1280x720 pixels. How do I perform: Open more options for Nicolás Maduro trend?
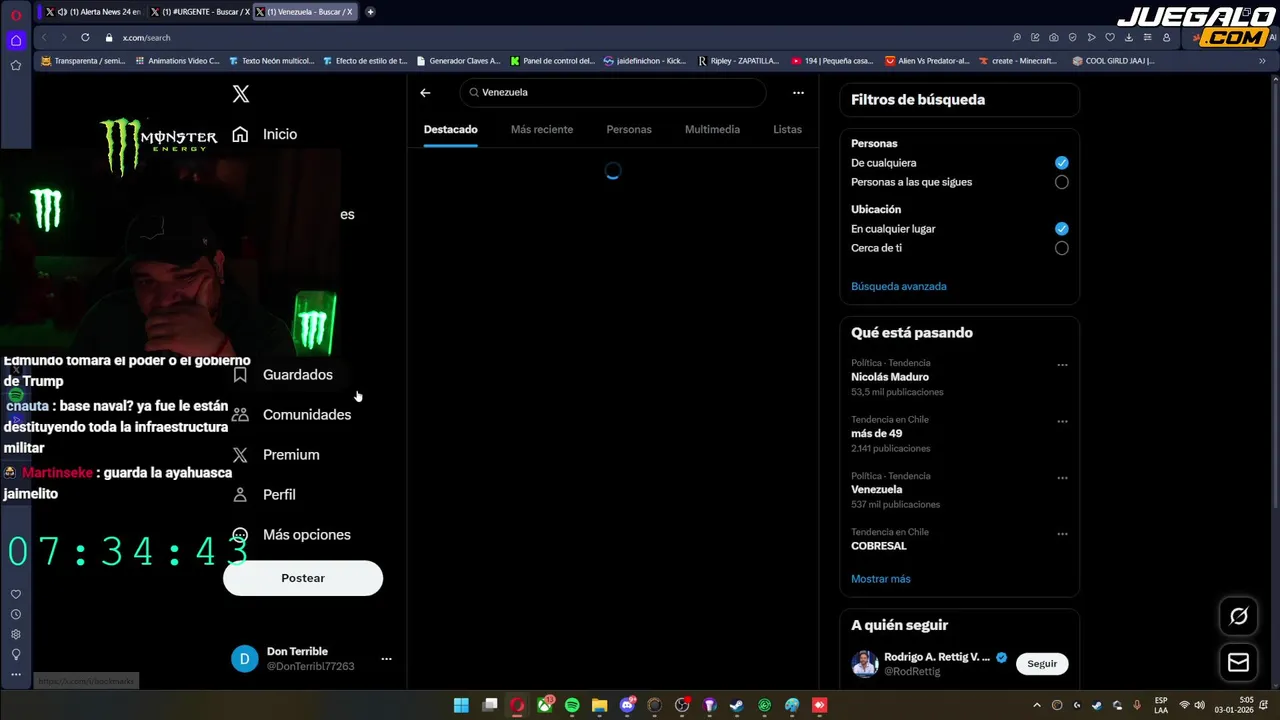point(1062,365)
